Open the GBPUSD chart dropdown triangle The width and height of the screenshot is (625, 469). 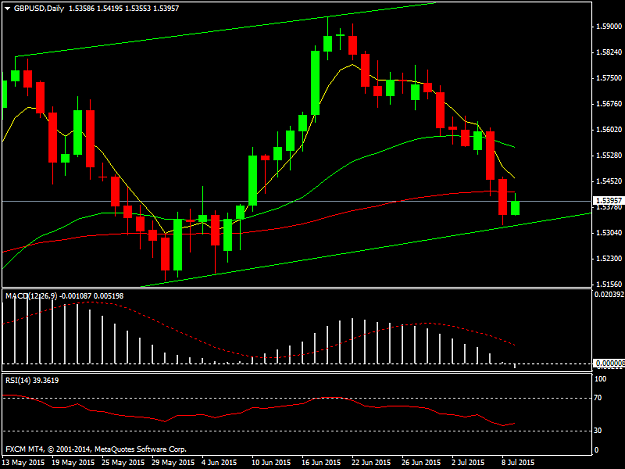coord(8,8)
